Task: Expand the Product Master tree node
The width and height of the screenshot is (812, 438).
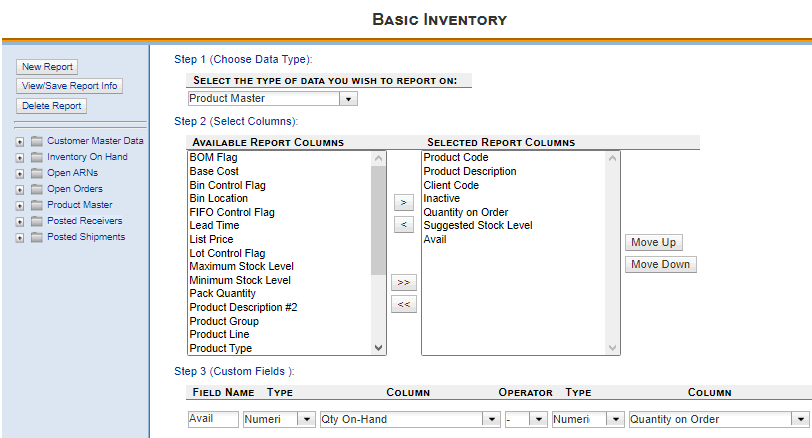Action: 20,206
